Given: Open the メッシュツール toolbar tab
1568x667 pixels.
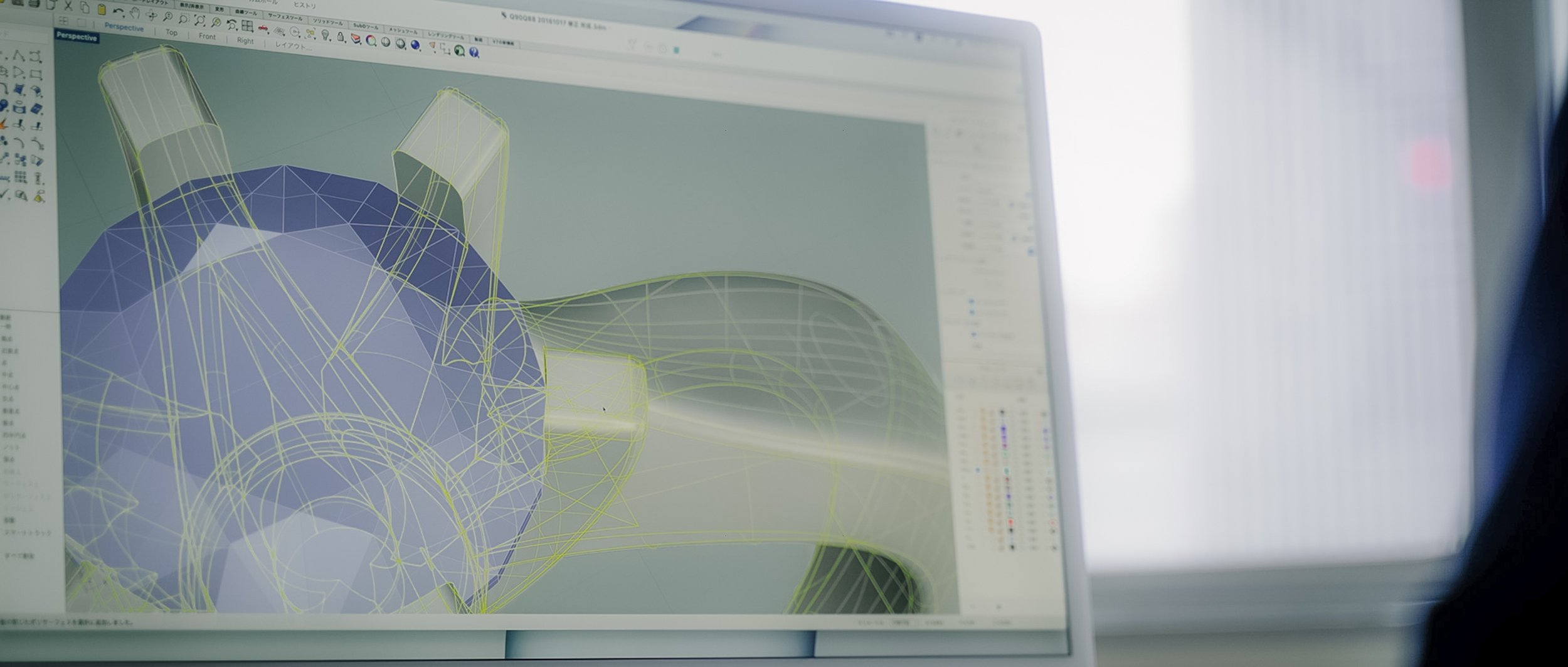Looking at the screenshot, I should [x=403, y=31].
